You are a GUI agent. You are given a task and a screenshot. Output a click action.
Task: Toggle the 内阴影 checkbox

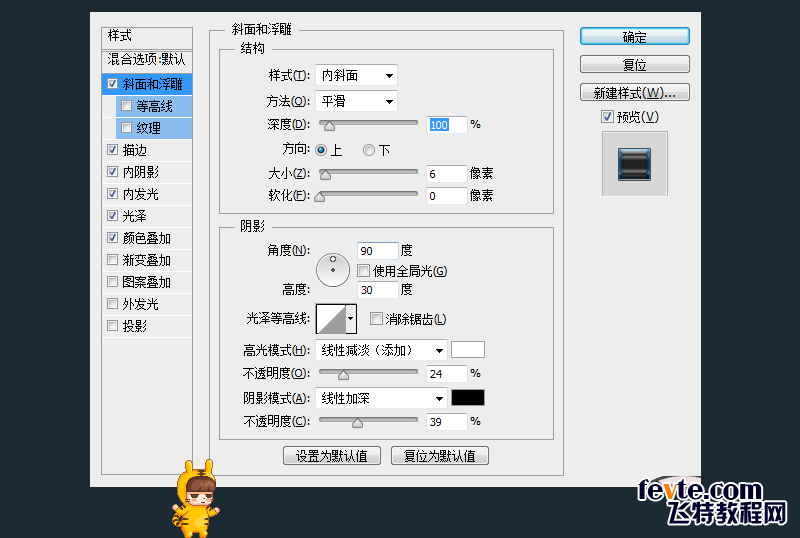point(113,172)
